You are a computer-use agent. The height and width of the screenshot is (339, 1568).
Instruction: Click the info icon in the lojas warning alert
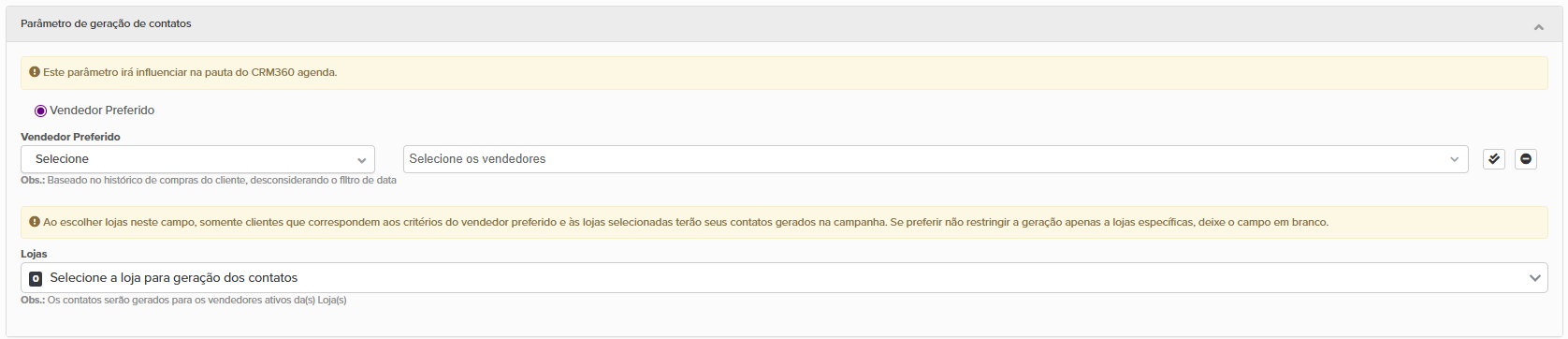pyautogui.click(x=35, y=222)
